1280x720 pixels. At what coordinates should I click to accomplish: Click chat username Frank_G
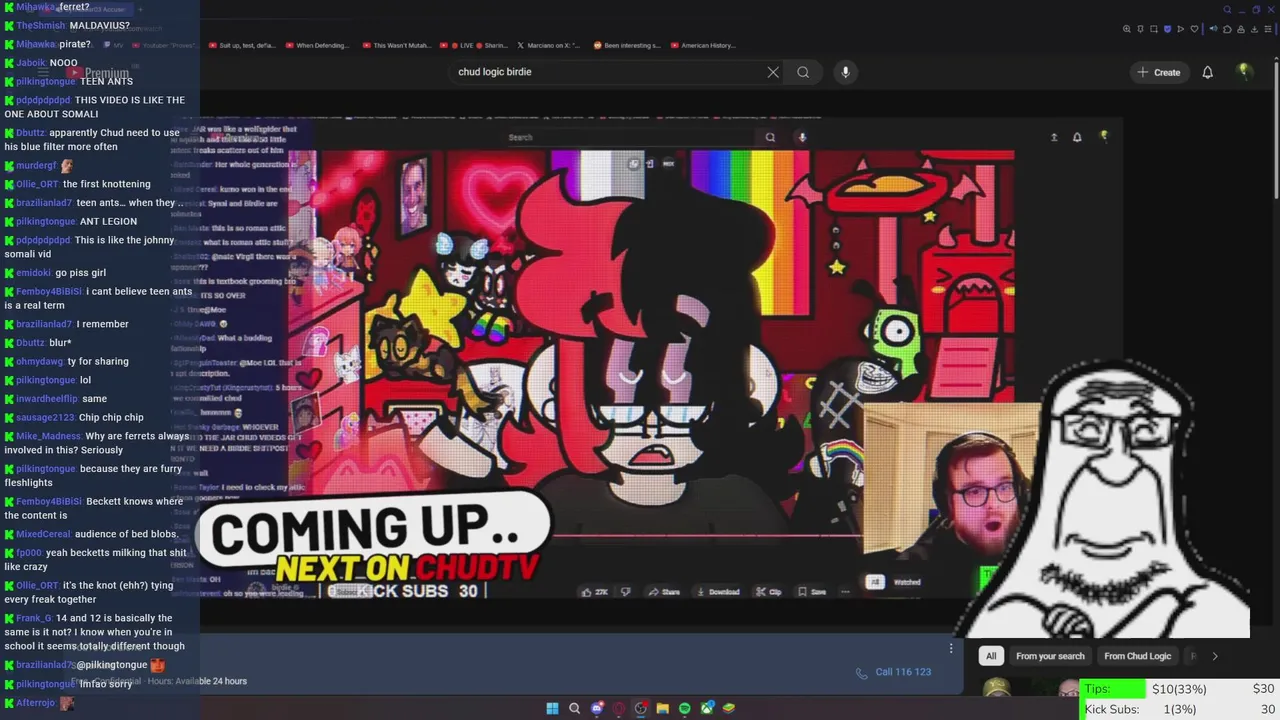coord(33,618)
